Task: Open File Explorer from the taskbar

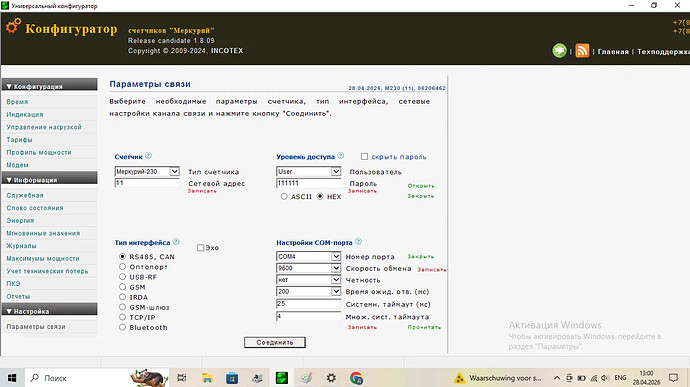Action: [x=207, y=378]
